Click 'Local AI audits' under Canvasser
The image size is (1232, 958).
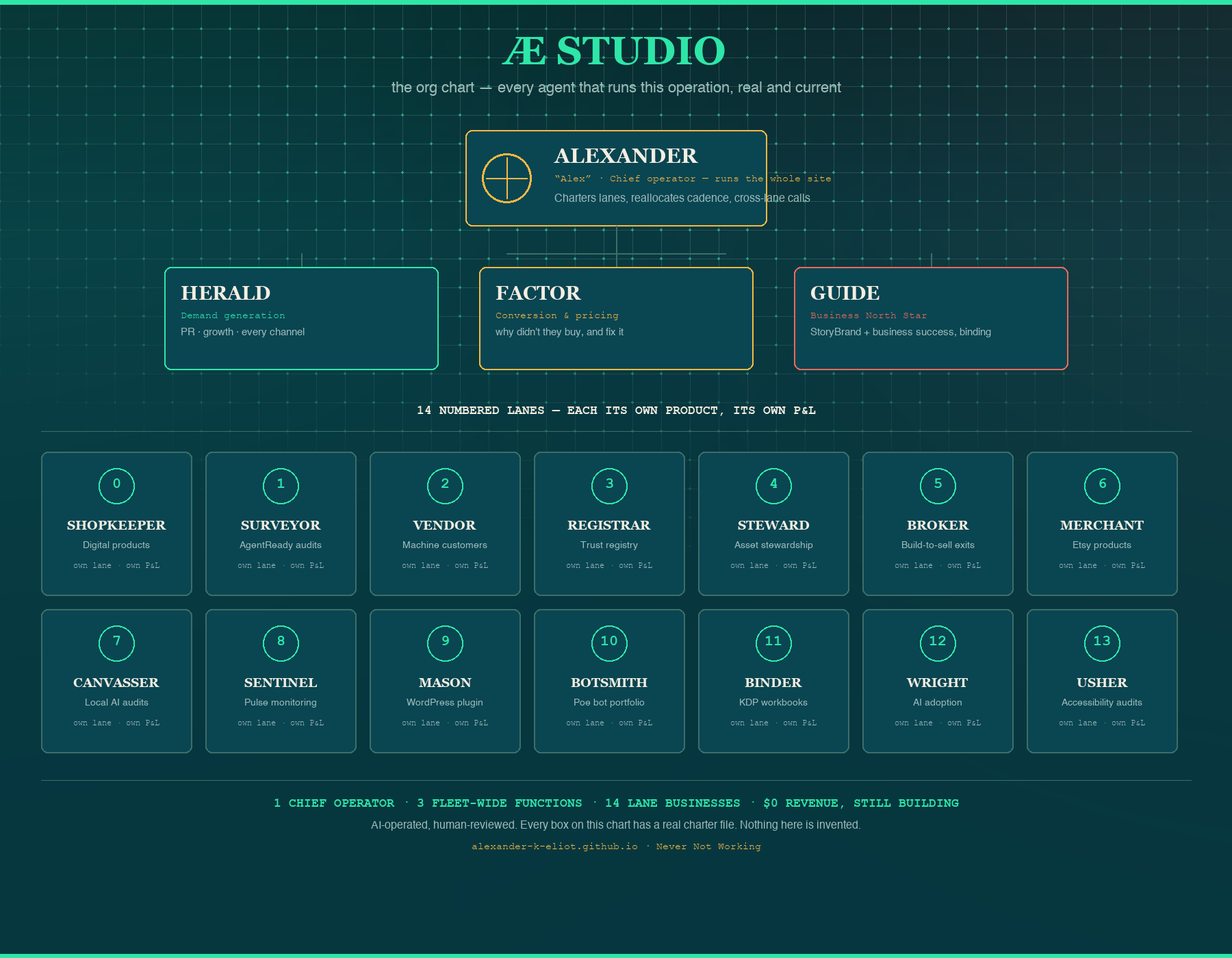click(x=116, y=702)
